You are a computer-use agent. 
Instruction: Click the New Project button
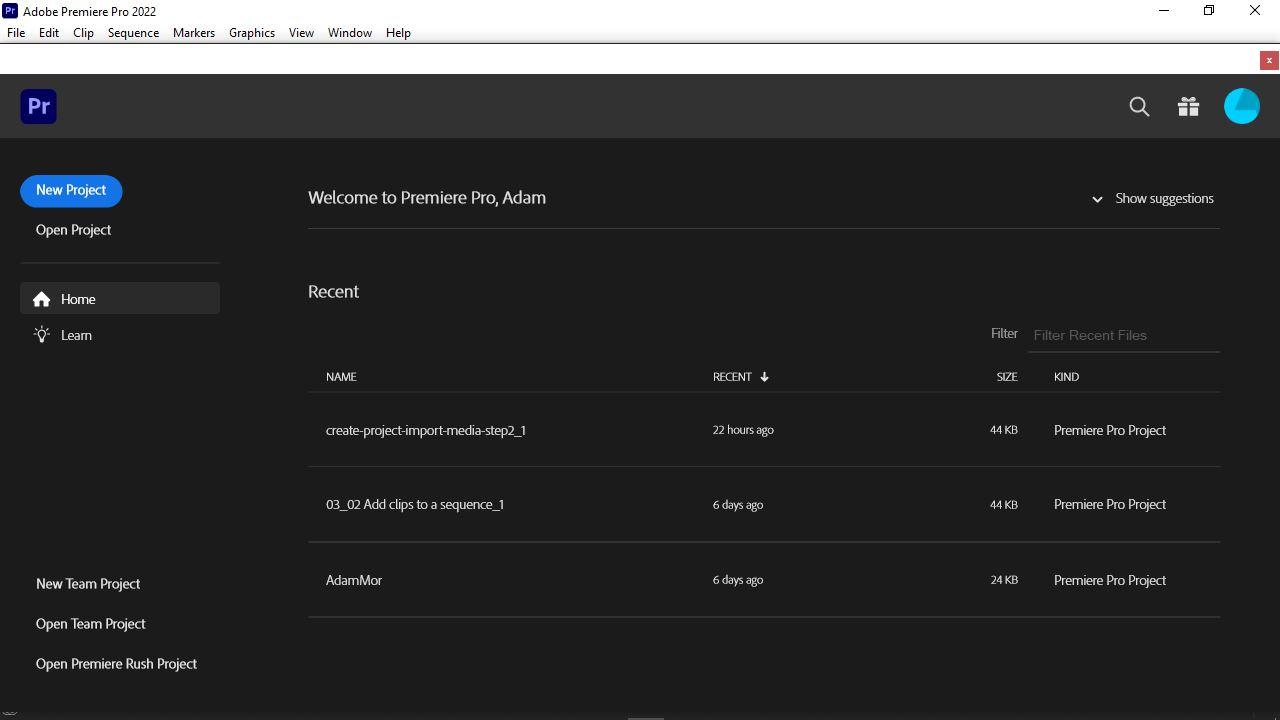coord(71,190)
